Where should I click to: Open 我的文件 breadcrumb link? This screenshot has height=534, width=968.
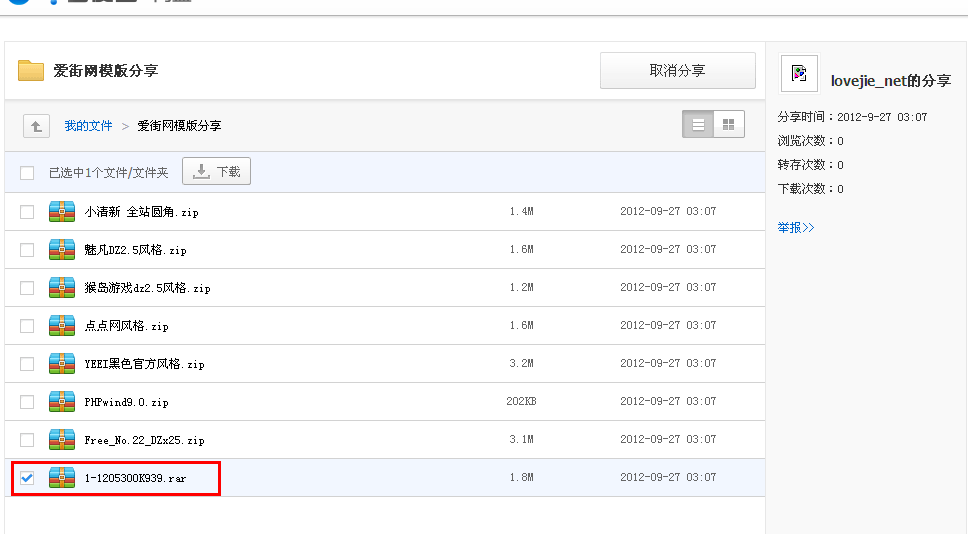[x=88, y=126]
